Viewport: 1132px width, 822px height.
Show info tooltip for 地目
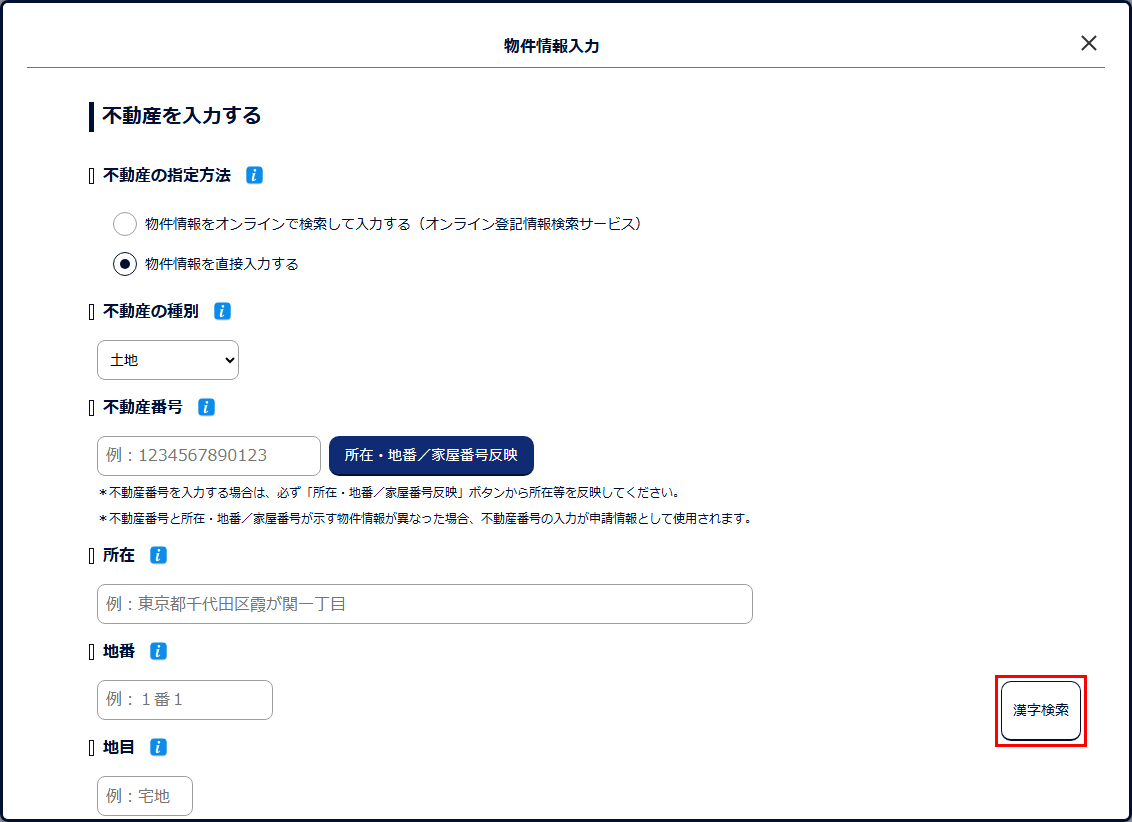[x=158, y=747]
